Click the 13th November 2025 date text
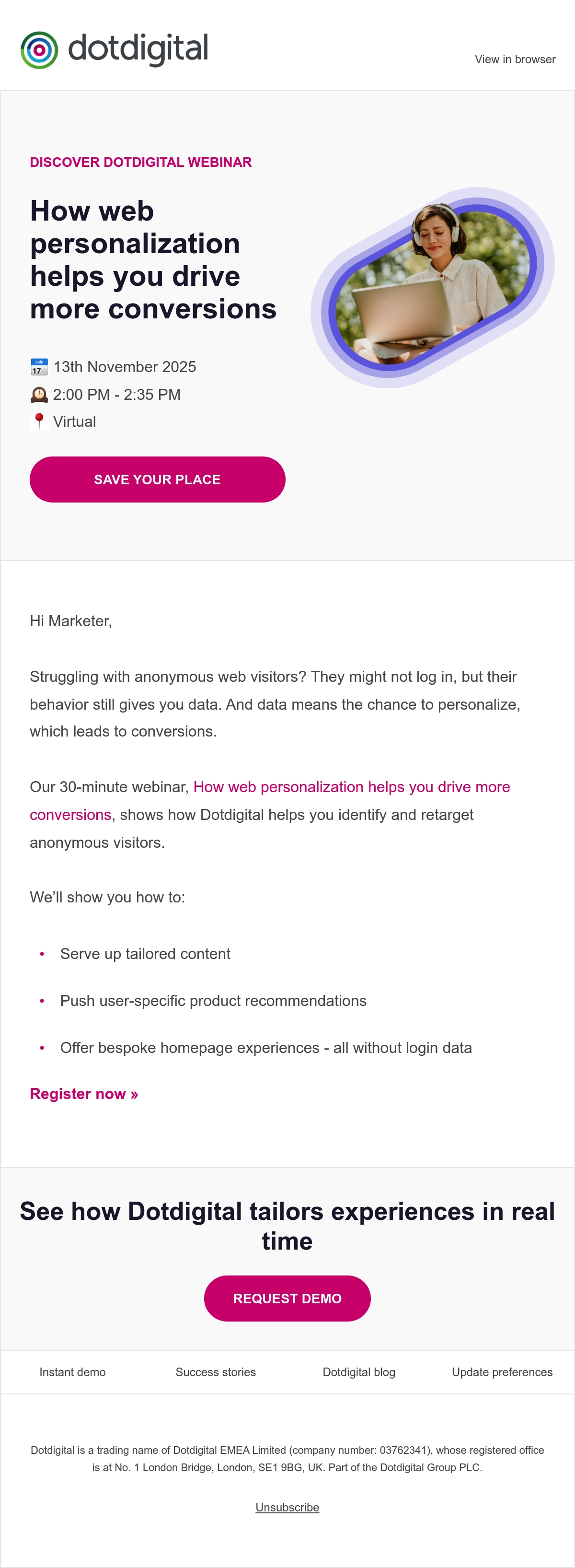The width and height of the screenshot is (575, 1568). (x=125, y=367)
